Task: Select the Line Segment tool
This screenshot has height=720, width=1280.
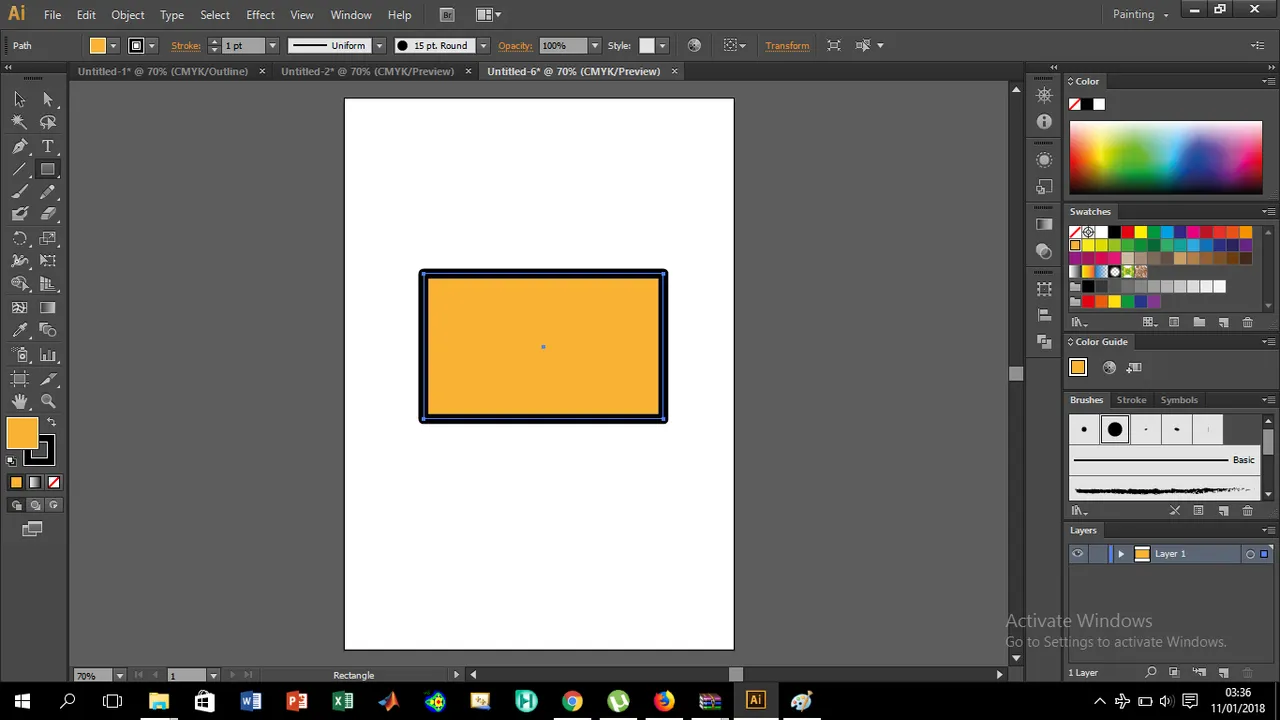Action: (19, 169)
